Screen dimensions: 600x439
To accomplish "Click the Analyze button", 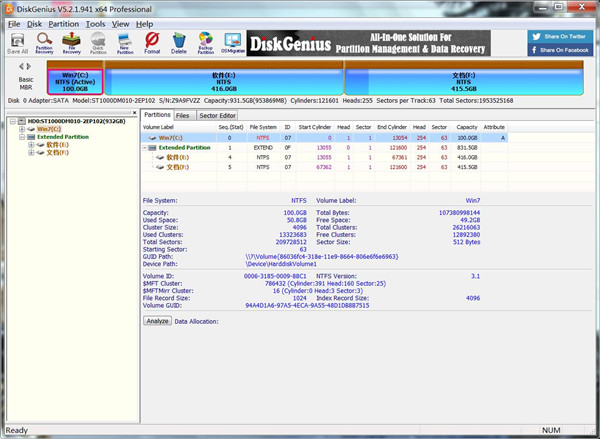I will coord(157,321).
